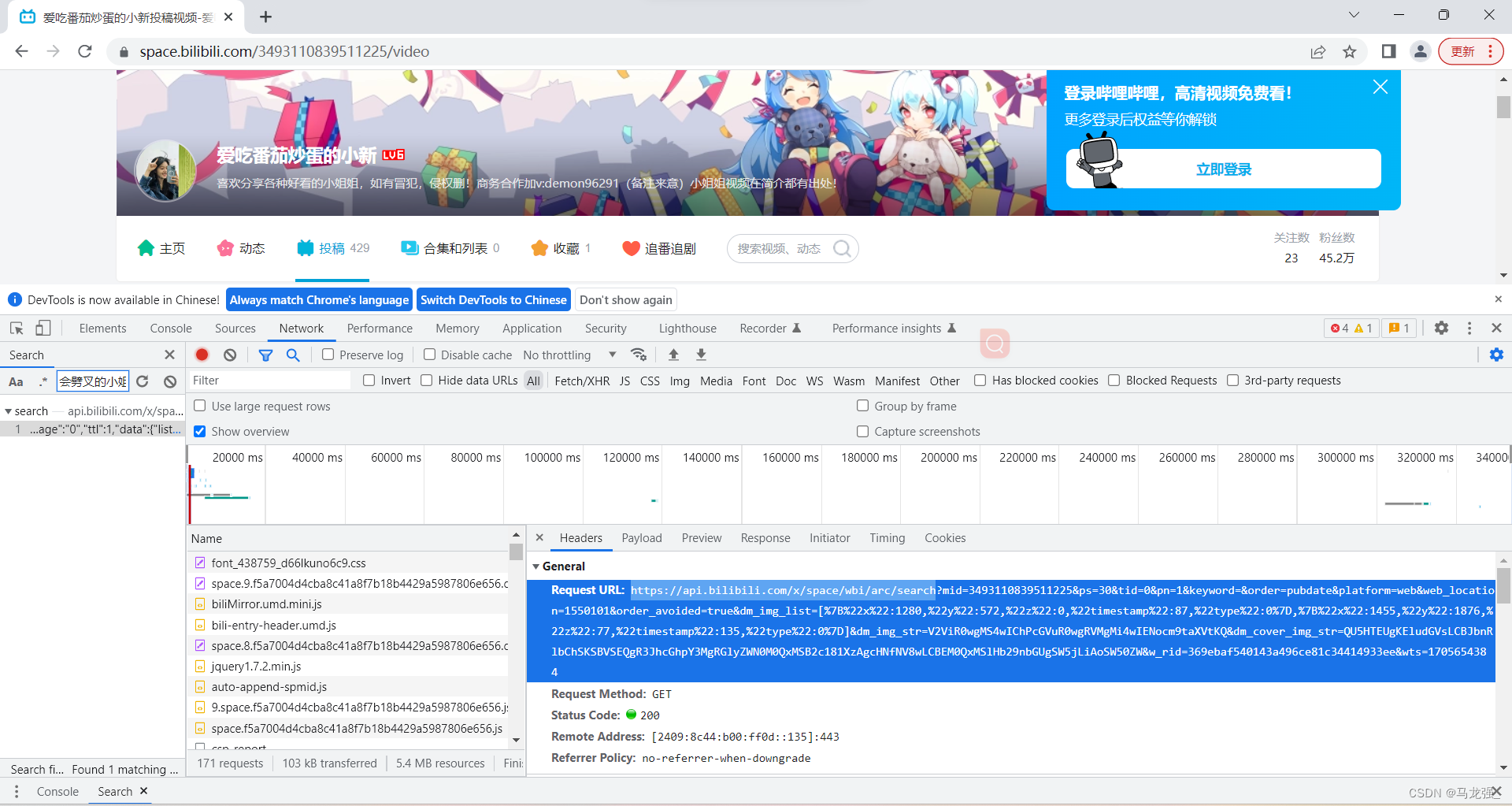Viewport: 1512px width, 806px height.
Task: Import HAR file with upload arrow
Action: point(673,355)
